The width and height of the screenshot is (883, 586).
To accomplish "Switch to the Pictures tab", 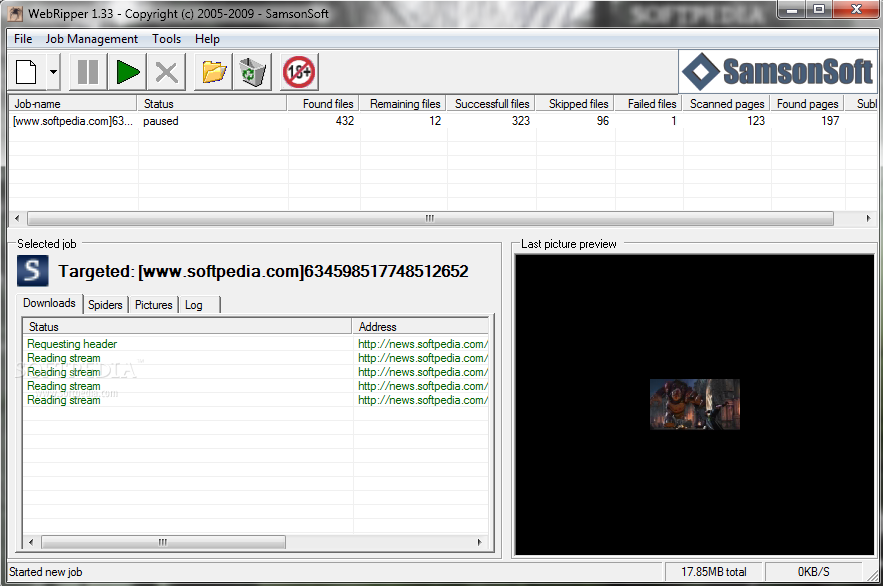I will tap(153, 305).
